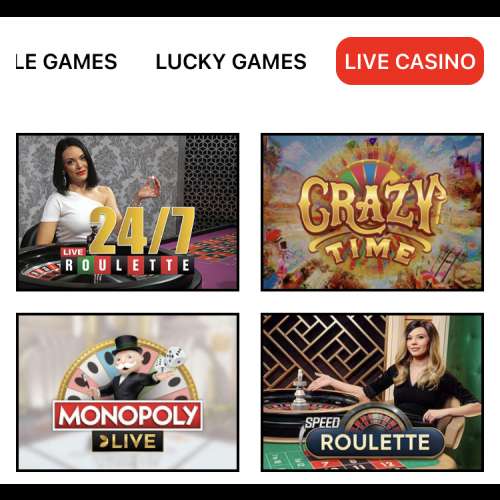
Task: Click the multicolored ROULETTE letter tiles
Action: click(x=127, y=266)
